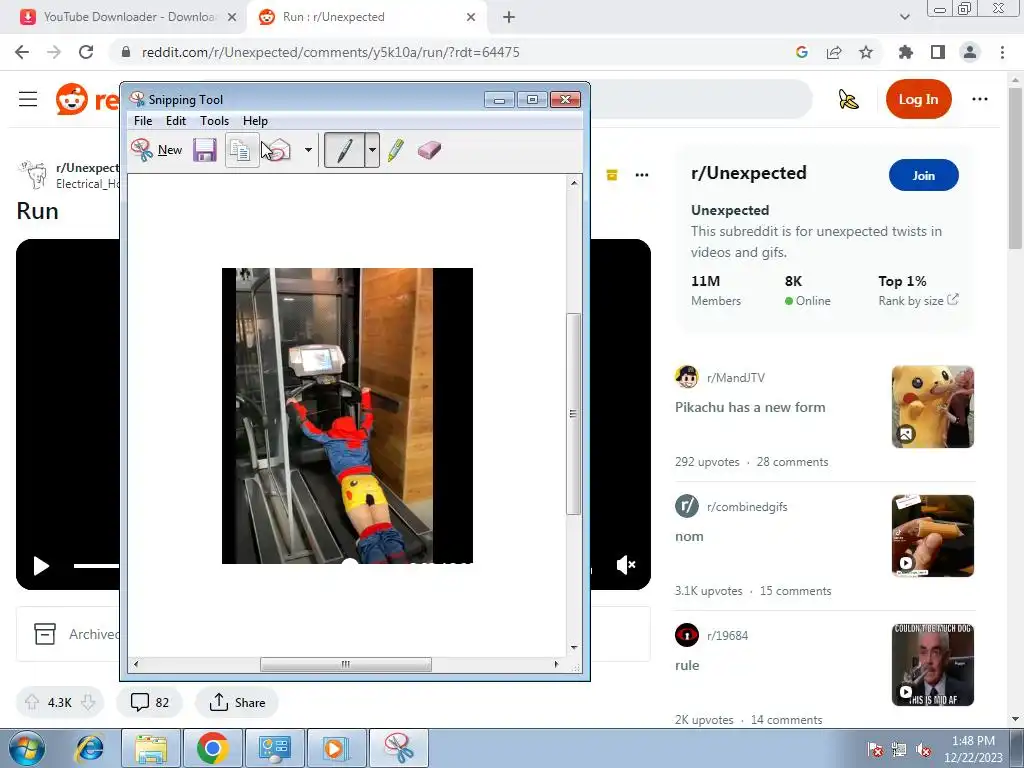Open the Pikachu post thumbnail
Viewport: 1024px width, 768px height.
pos(933,407)
